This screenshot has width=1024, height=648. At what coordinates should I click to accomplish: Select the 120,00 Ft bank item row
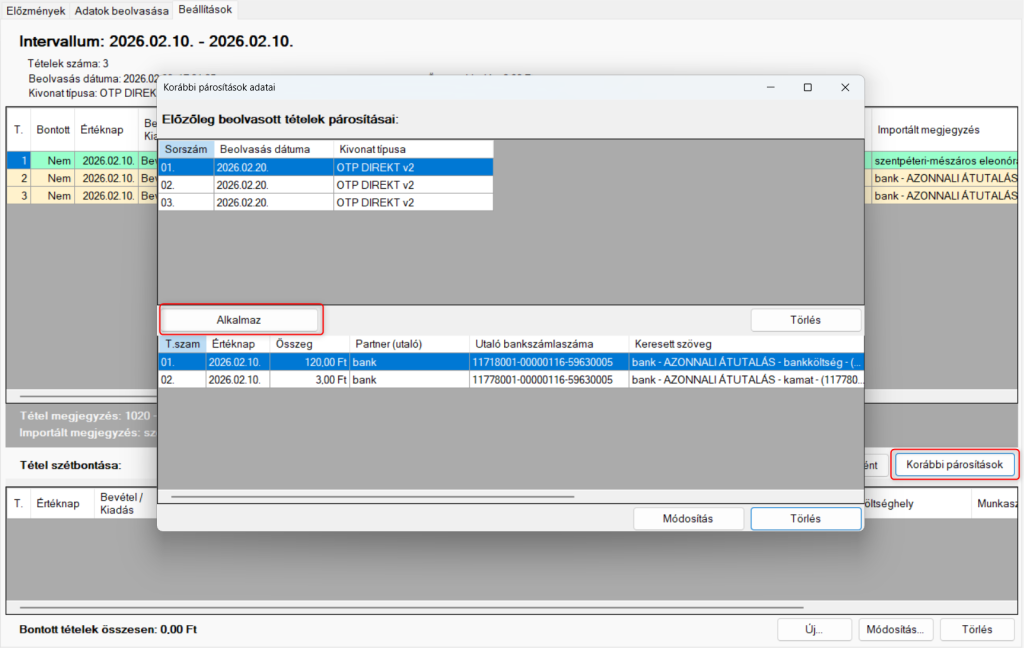pyautogui.click(x=510, y=362)
